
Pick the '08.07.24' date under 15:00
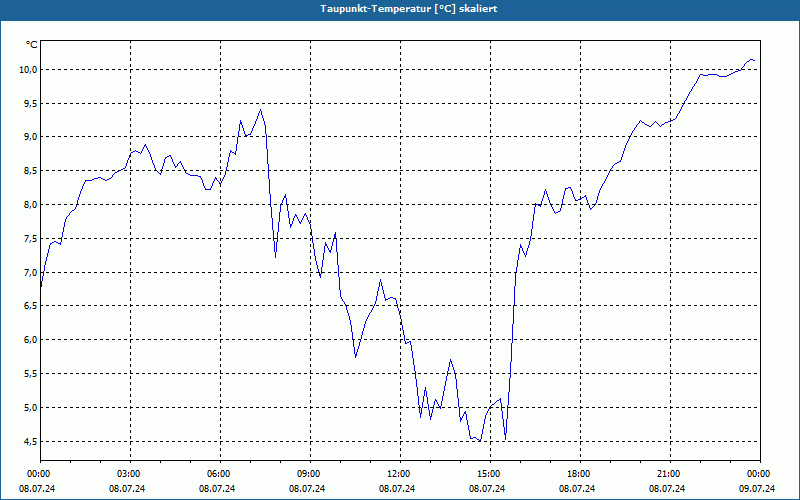point(487,489)
